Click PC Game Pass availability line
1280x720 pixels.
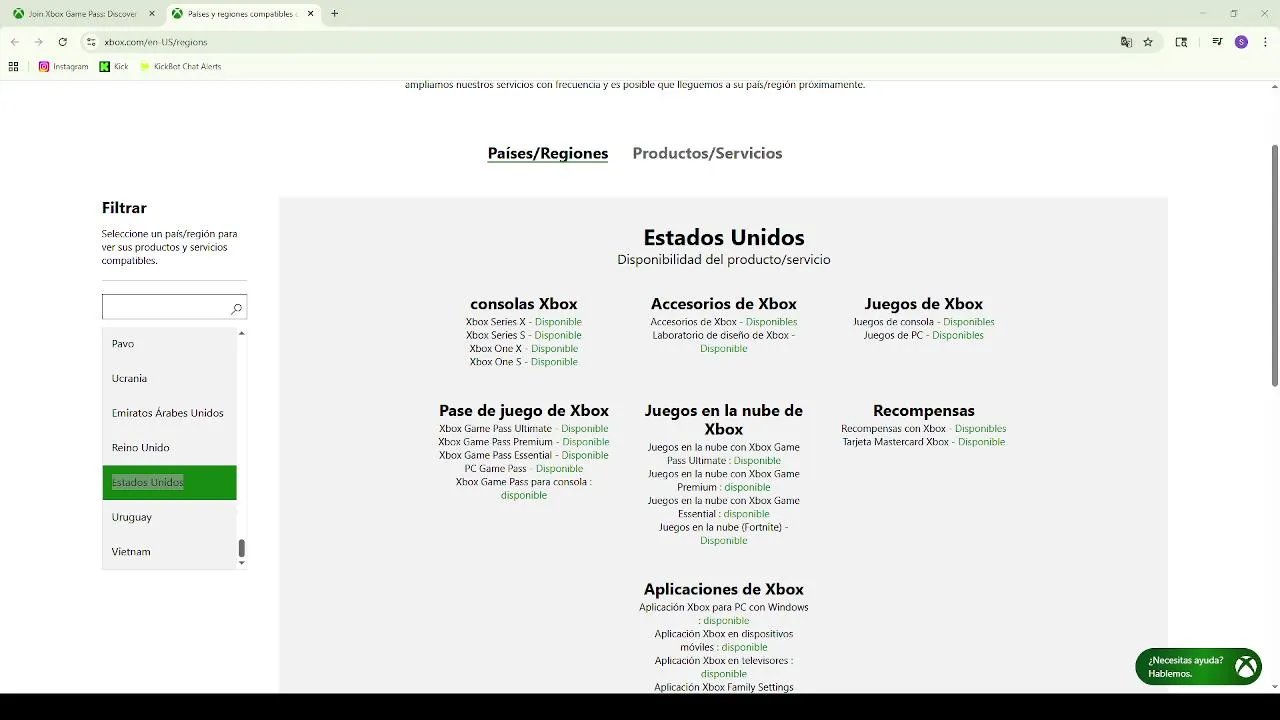pos(524,469)
